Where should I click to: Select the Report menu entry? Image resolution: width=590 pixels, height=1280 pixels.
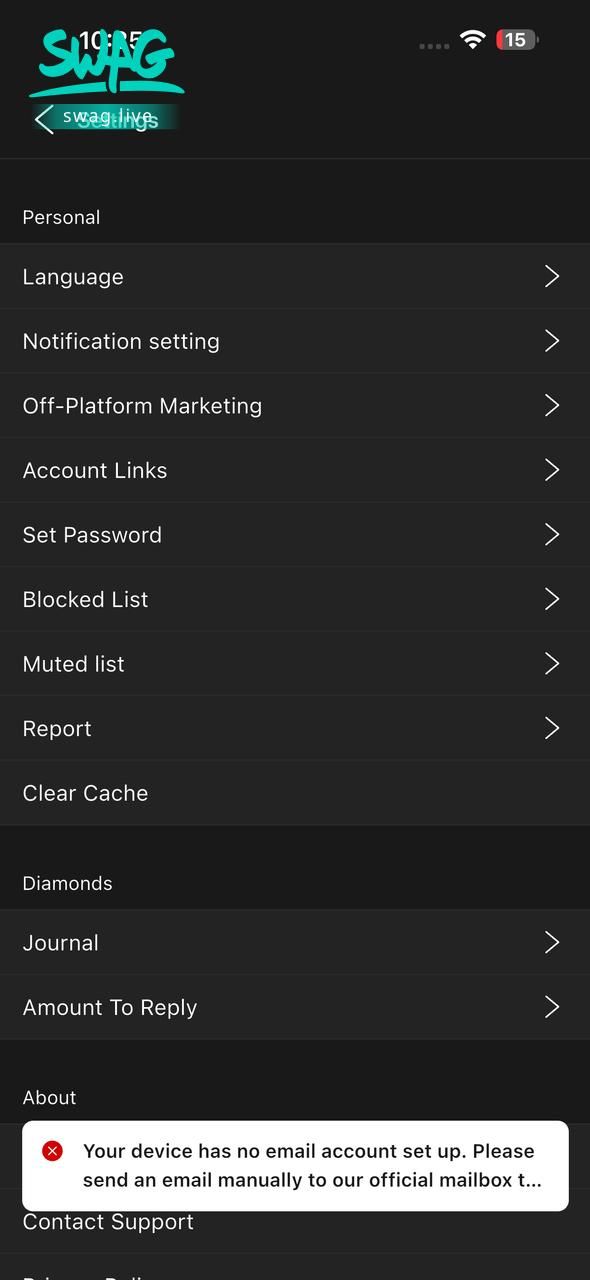pyautogui.click(x=295, y=728)
